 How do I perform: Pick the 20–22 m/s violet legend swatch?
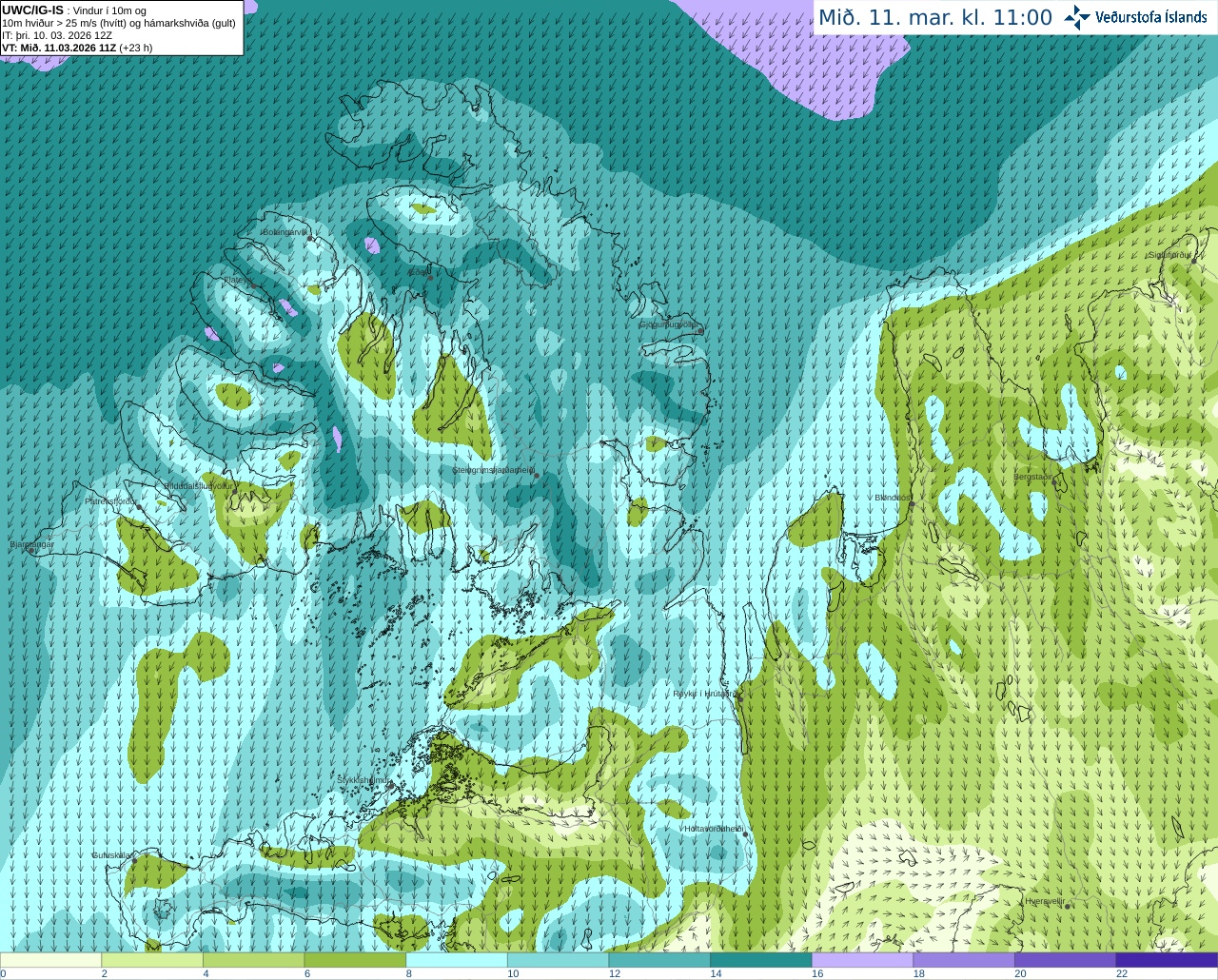pos(1066,960)
